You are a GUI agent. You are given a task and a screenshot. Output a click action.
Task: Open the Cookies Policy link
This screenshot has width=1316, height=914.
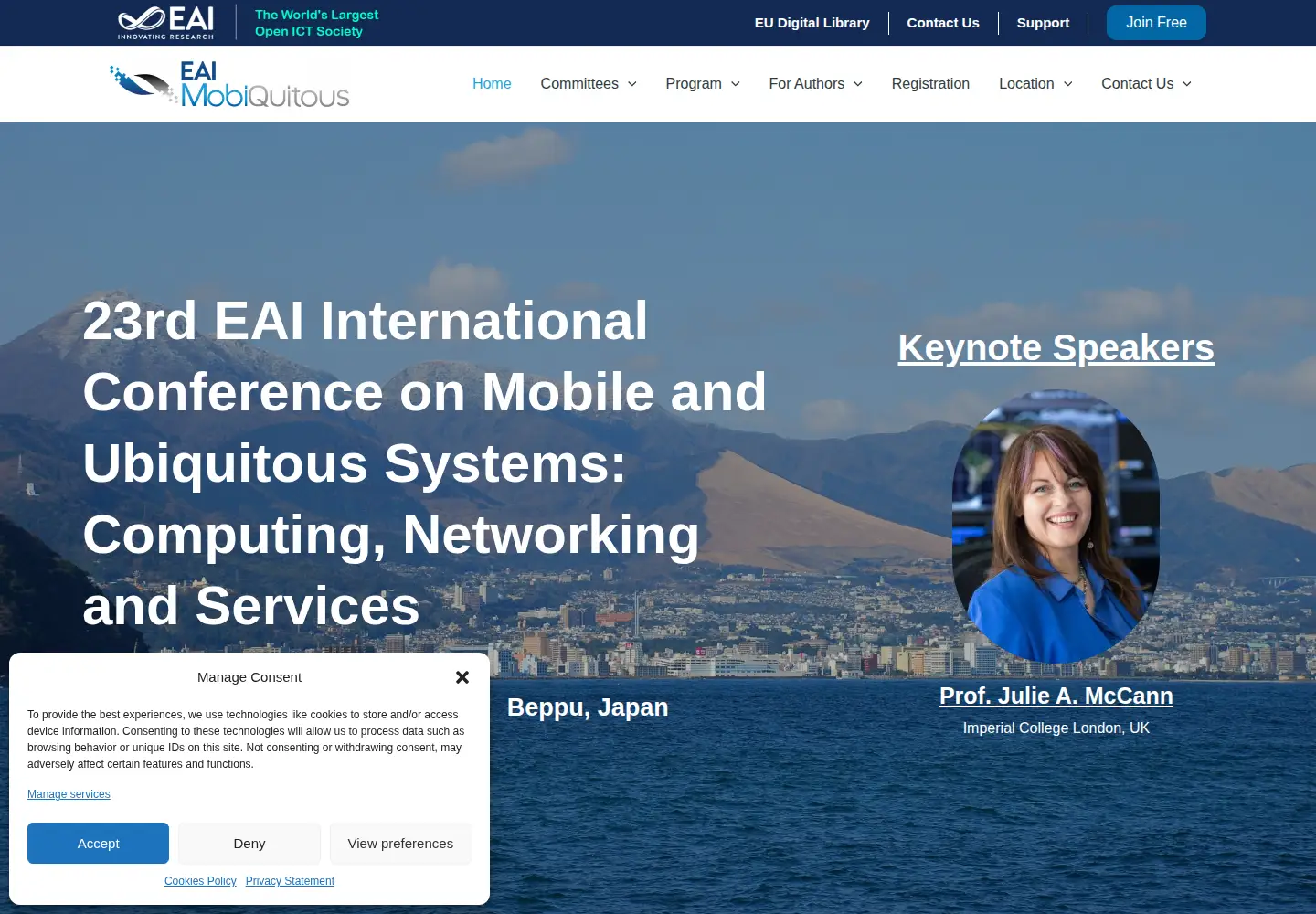point(200,881)
